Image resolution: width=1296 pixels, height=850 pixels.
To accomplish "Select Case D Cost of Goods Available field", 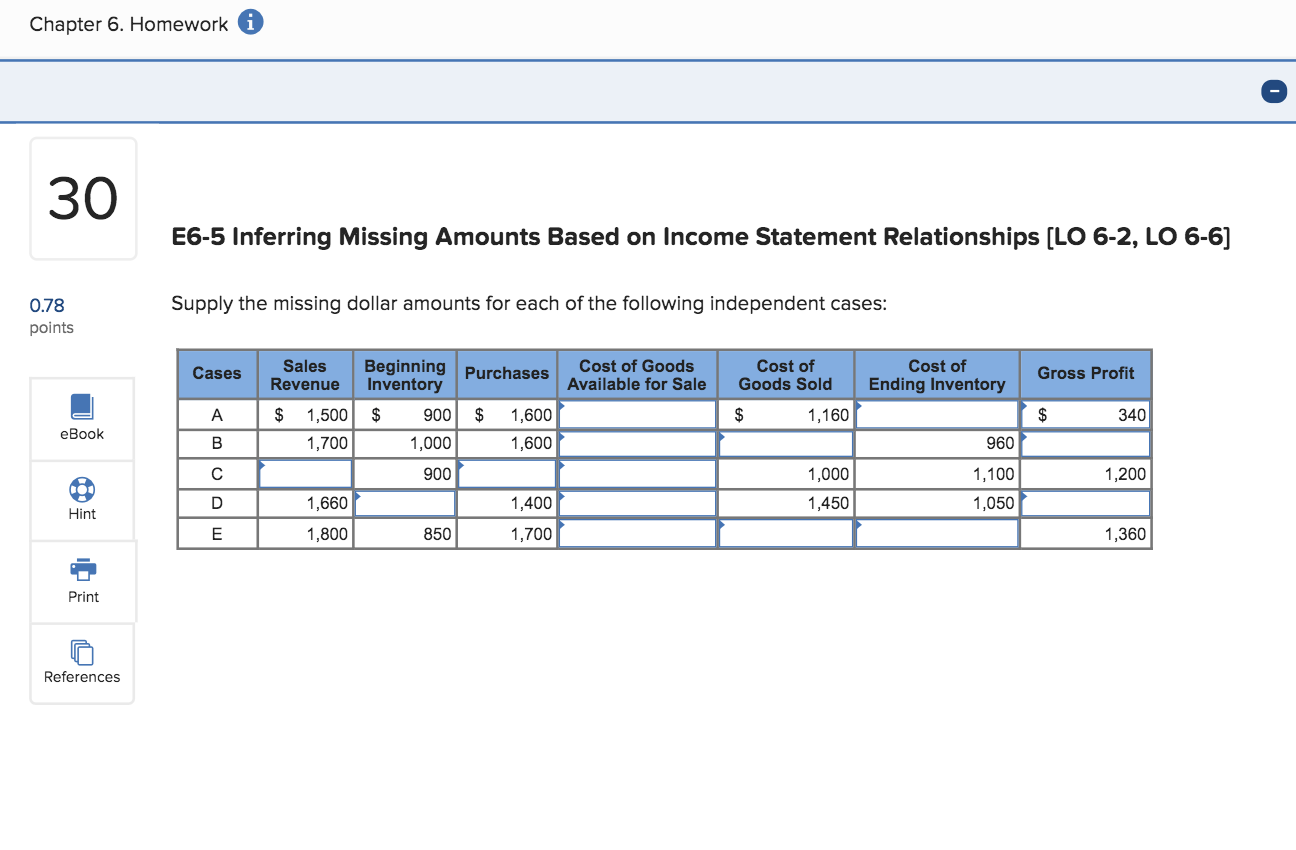I will point(636,503).
